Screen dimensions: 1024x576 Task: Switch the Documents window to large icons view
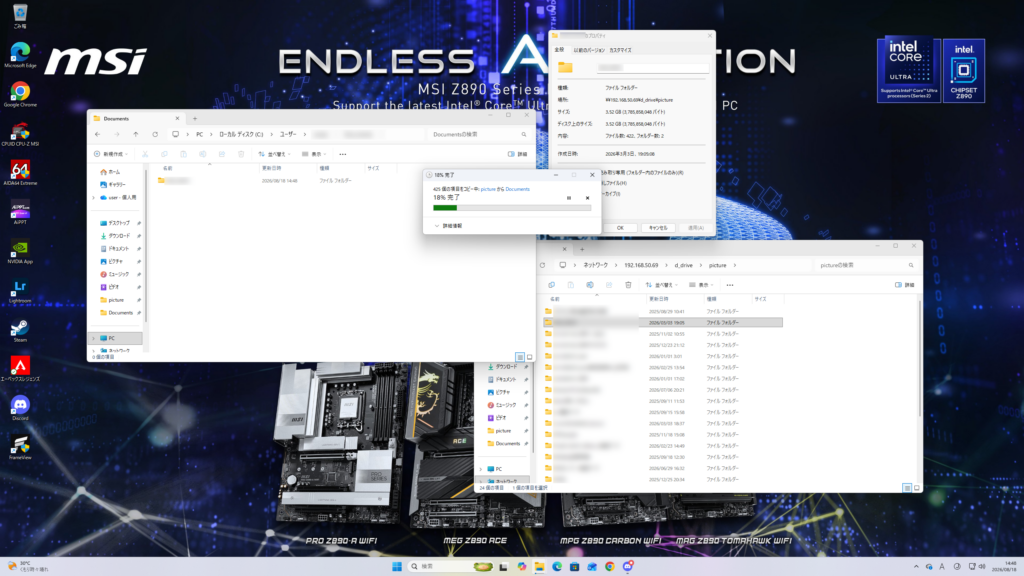tap(530, 357)
